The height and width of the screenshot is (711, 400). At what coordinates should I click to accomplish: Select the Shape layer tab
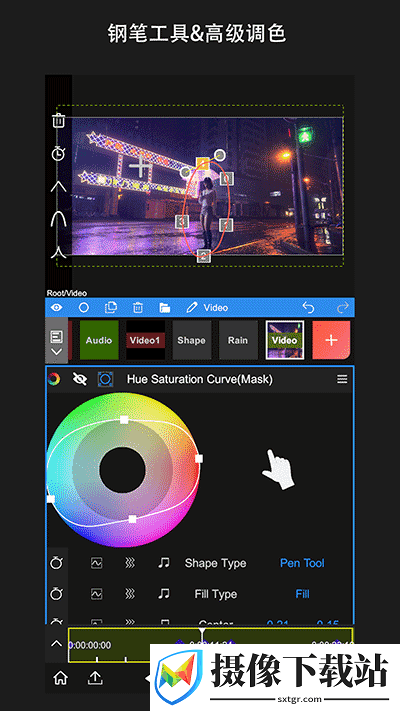click(x=191, y=340)
